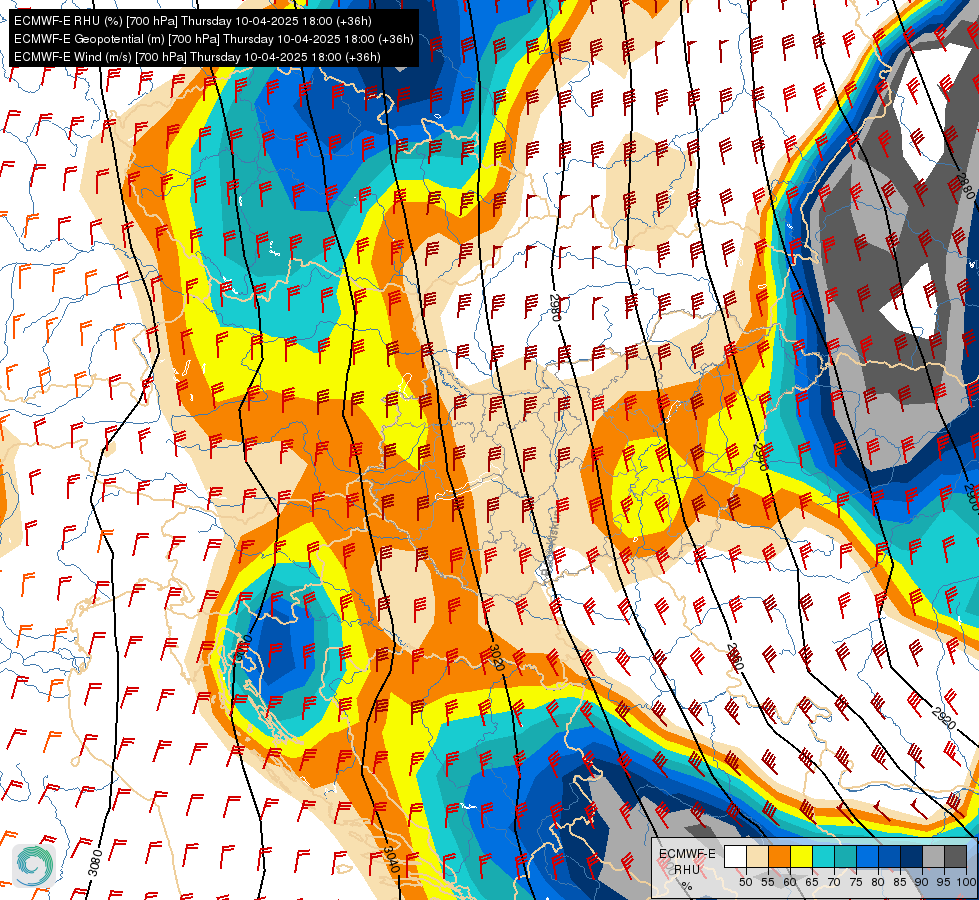This screenshot has height=900, width=979.
Task: Select the yellow 60-65% humidity swatch
Action: coord(802,856)
